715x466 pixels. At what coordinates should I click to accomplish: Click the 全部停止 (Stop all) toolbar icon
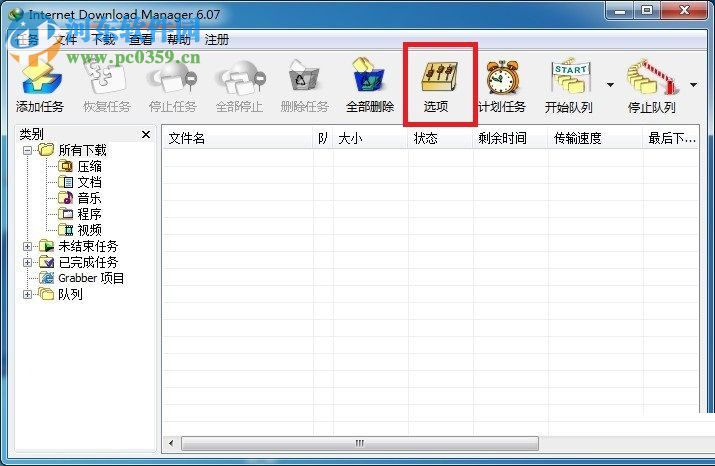239,85
